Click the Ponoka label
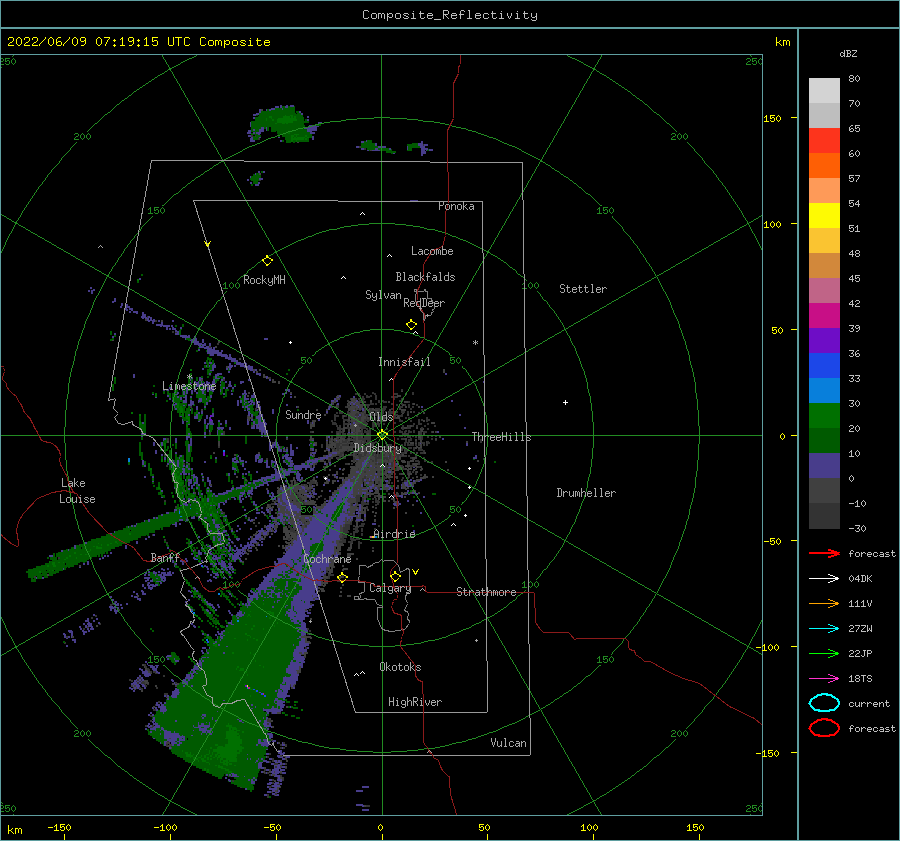This screenshot has width=900, height=841. coord(456,206)
